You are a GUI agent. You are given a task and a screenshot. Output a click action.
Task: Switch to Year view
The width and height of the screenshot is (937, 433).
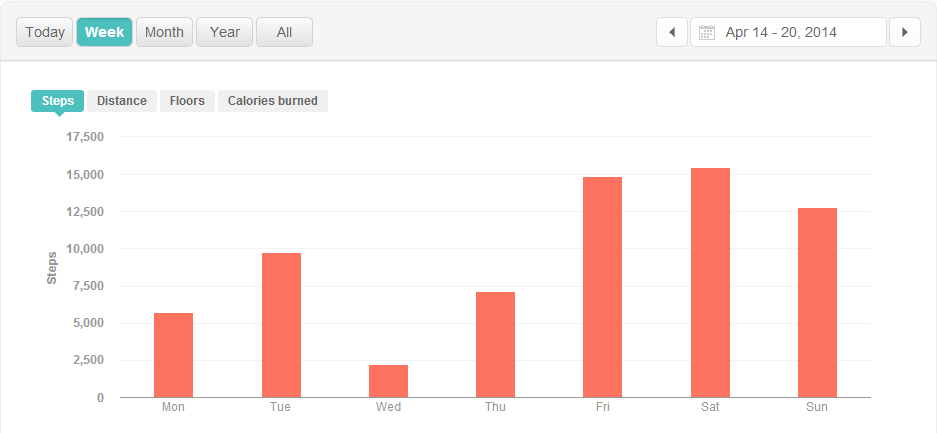click(225, 32)
